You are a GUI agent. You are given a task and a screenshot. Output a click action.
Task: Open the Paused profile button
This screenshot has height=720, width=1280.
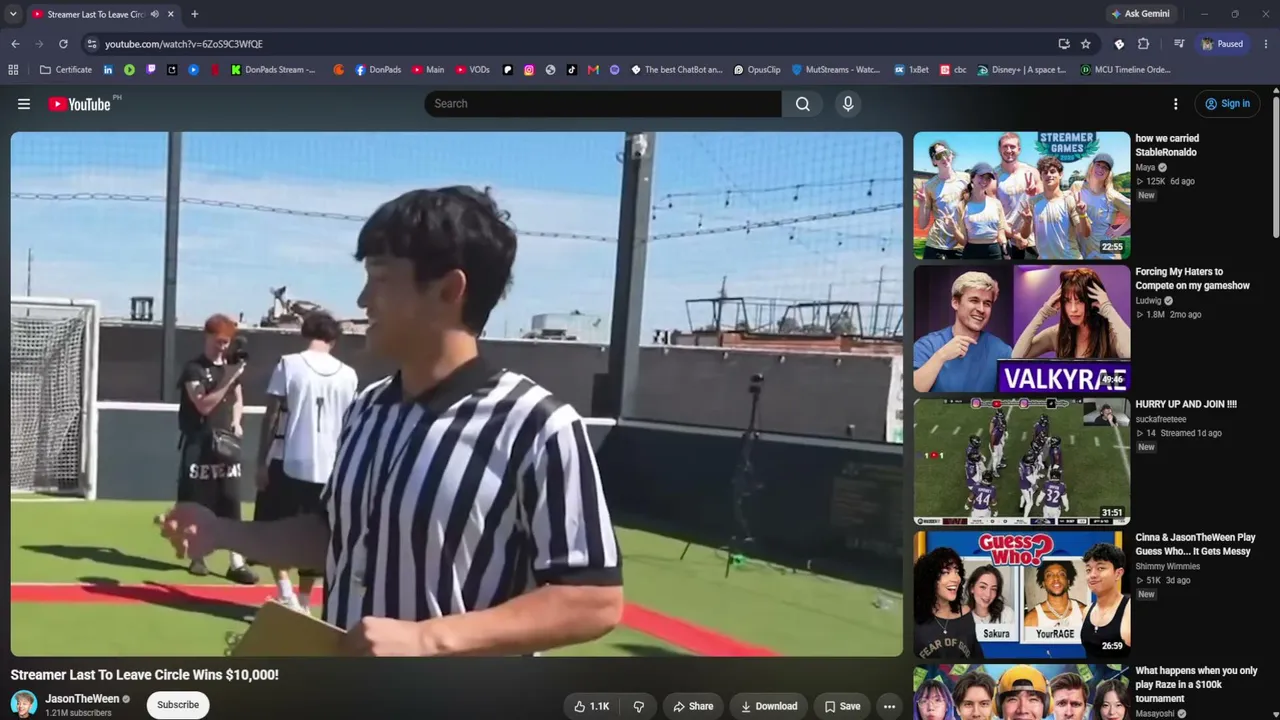(1223, 44)
